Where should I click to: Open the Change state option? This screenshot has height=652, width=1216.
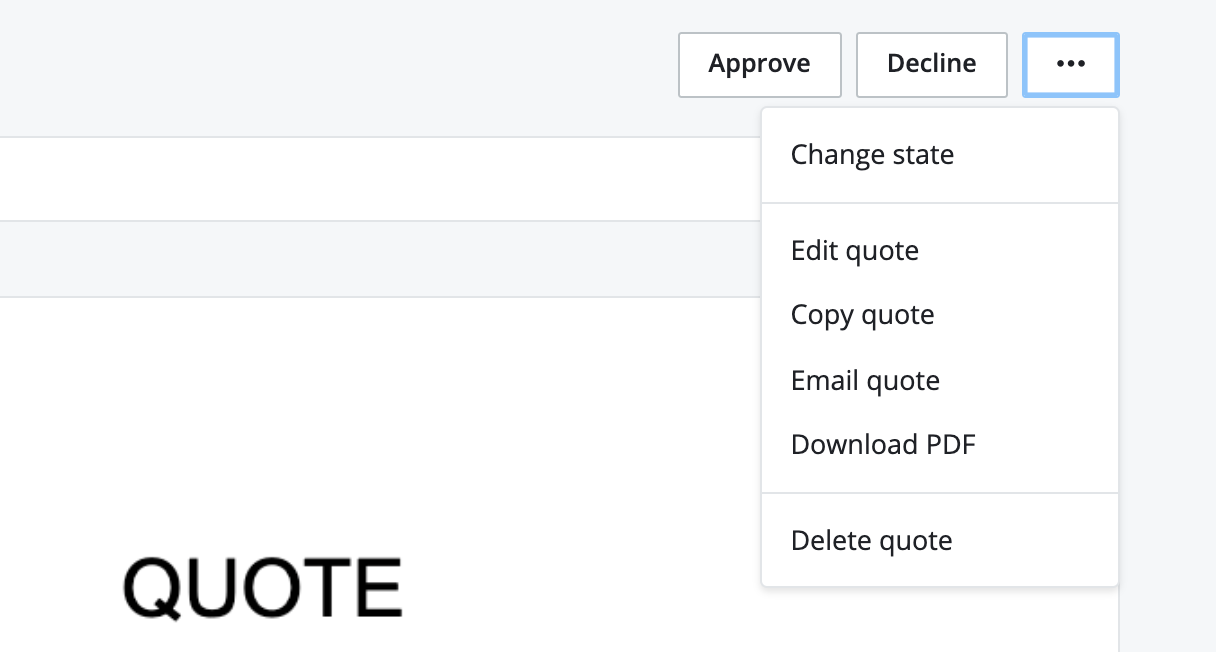click(872, 155)
